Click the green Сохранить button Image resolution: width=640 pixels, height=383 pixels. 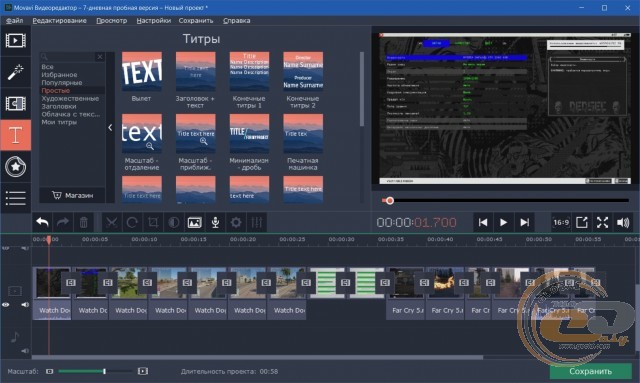pyautogui.click(x=590, y=371)
